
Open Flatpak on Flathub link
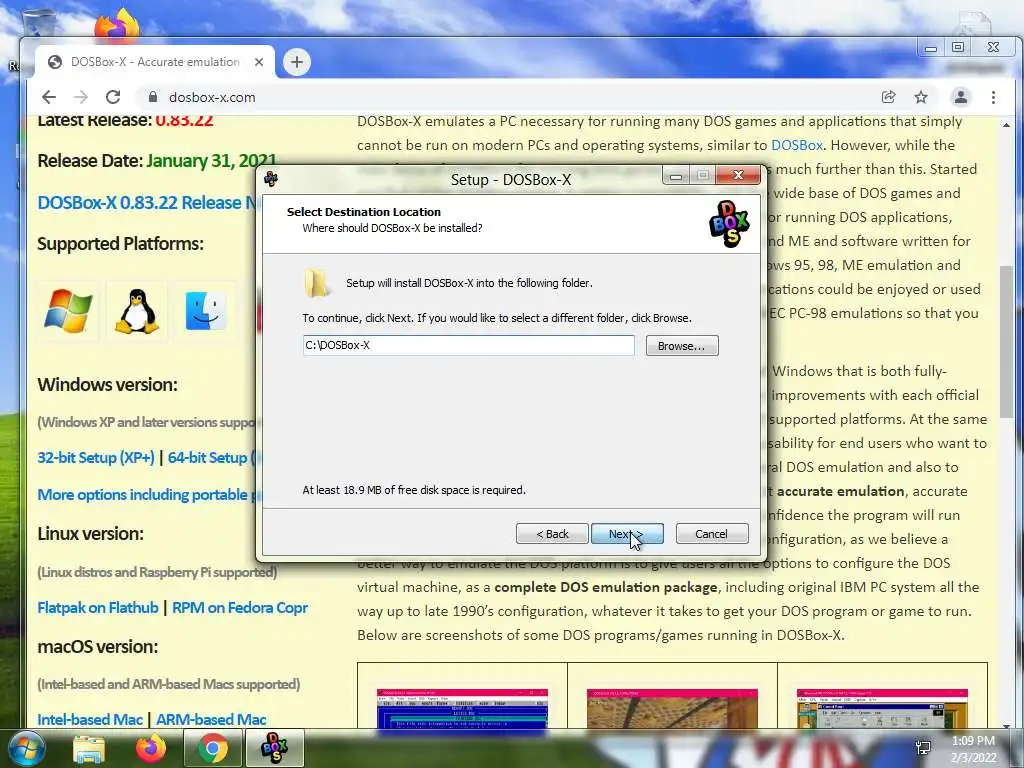(x=98, y=608)
